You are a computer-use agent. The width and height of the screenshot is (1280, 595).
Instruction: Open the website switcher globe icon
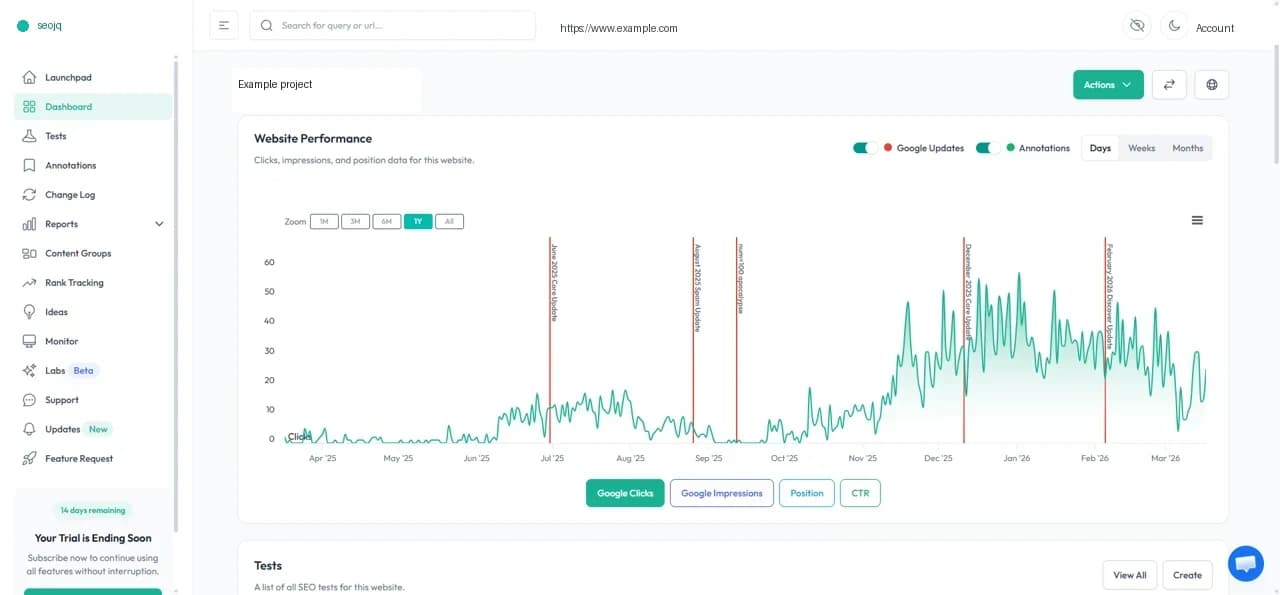pos(1211,84)
